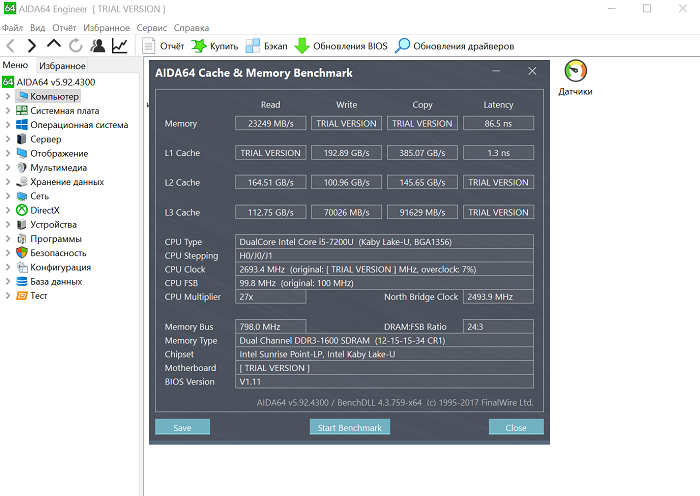The width and height of the screenshot is (700, 496).
Task: Click the green Купить star icon
Action: click(x=199, y=46)
